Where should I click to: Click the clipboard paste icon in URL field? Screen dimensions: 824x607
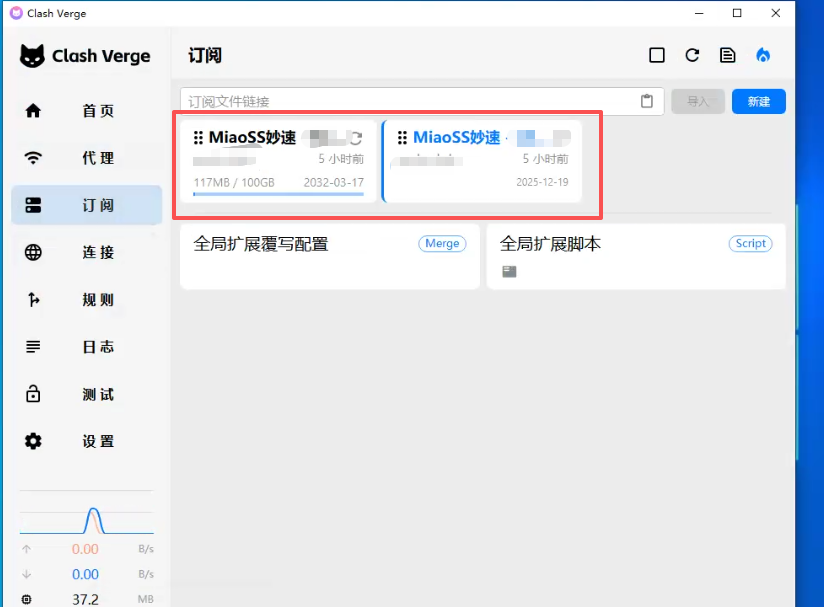647,101
